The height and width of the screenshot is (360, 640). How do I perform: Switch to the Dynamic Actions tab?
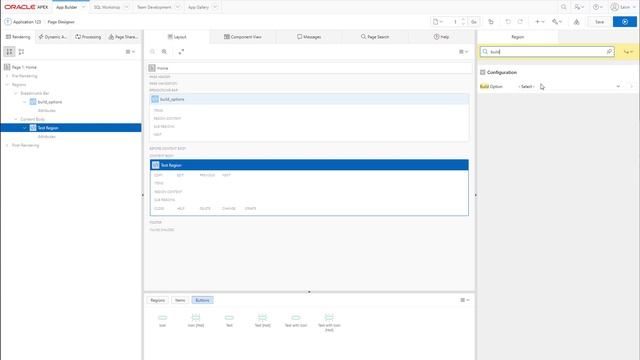(52, 37)
